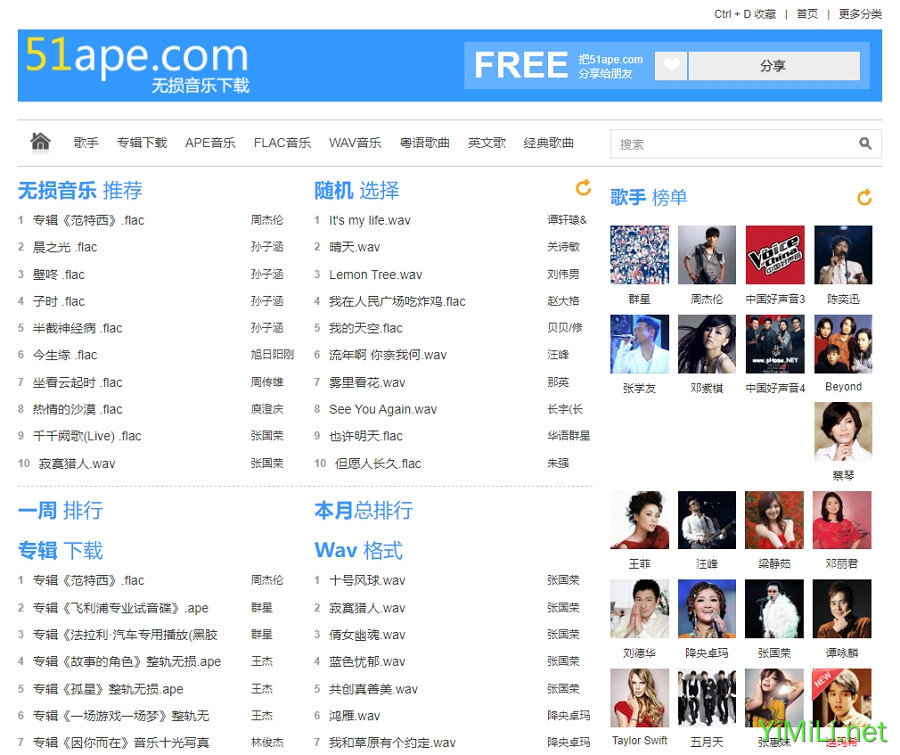900x755 pixels.
Task: Open the APE音乐 navigation item
Action: (210, 143)
